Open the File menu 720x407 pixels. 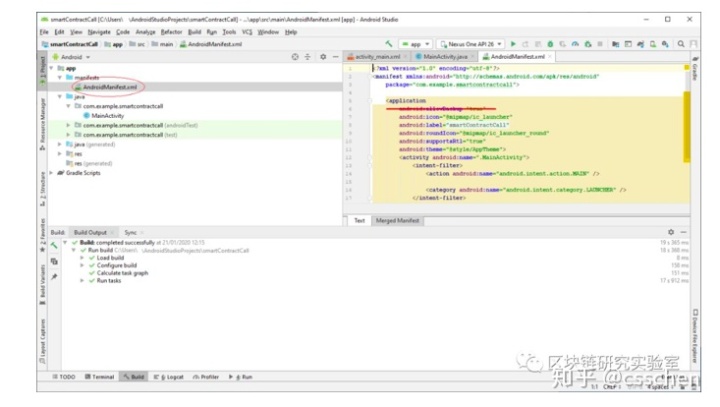44,32
